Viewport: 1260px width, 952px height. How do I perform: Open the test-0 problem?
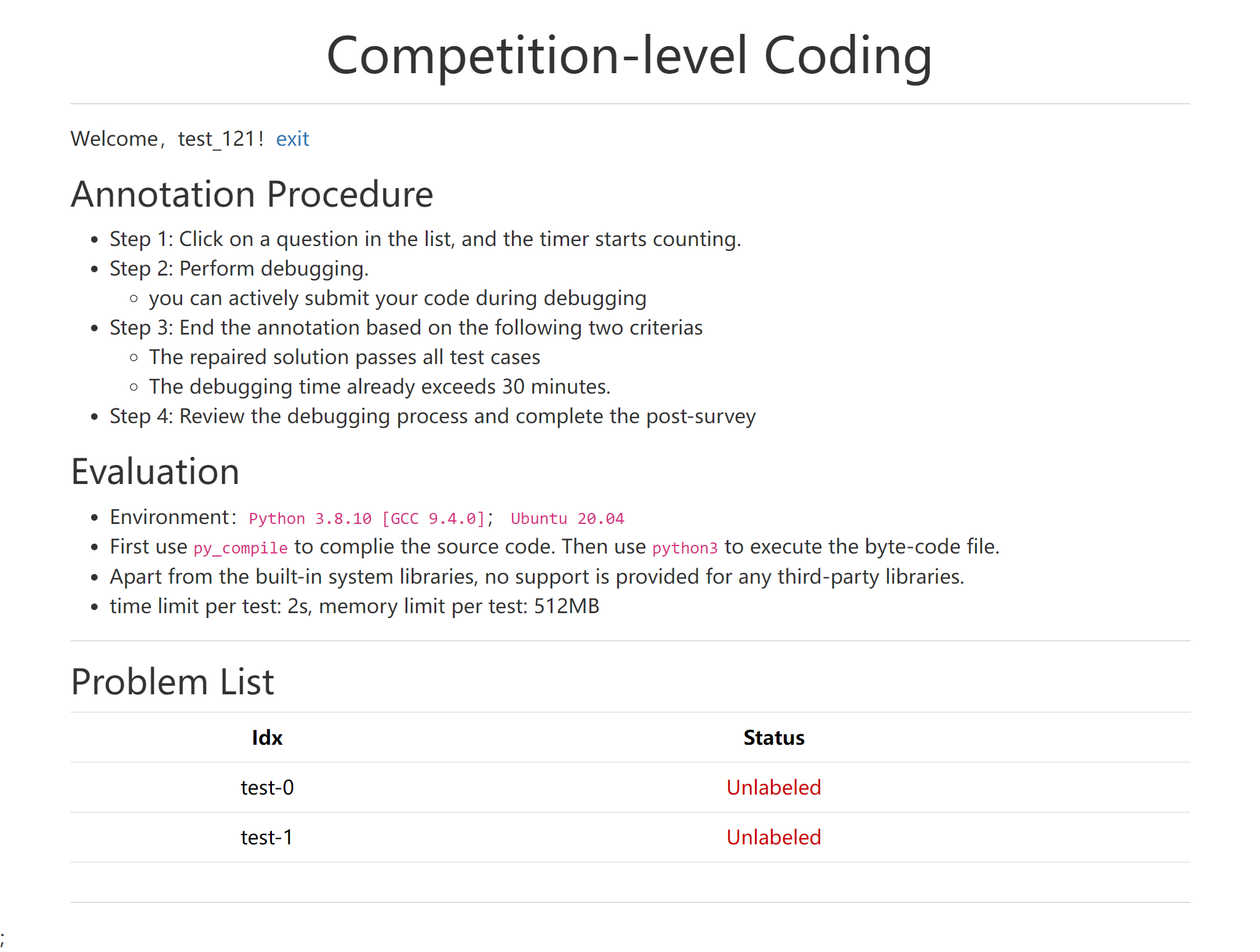[x=267, y=787]
